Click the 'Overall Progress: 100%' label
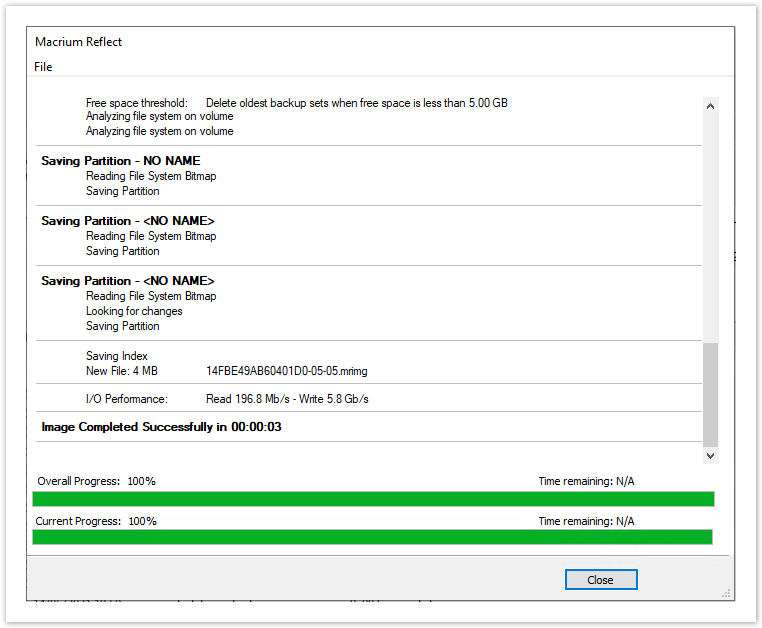Viewport: 762px width, 628px height. (x=96, y=481)
